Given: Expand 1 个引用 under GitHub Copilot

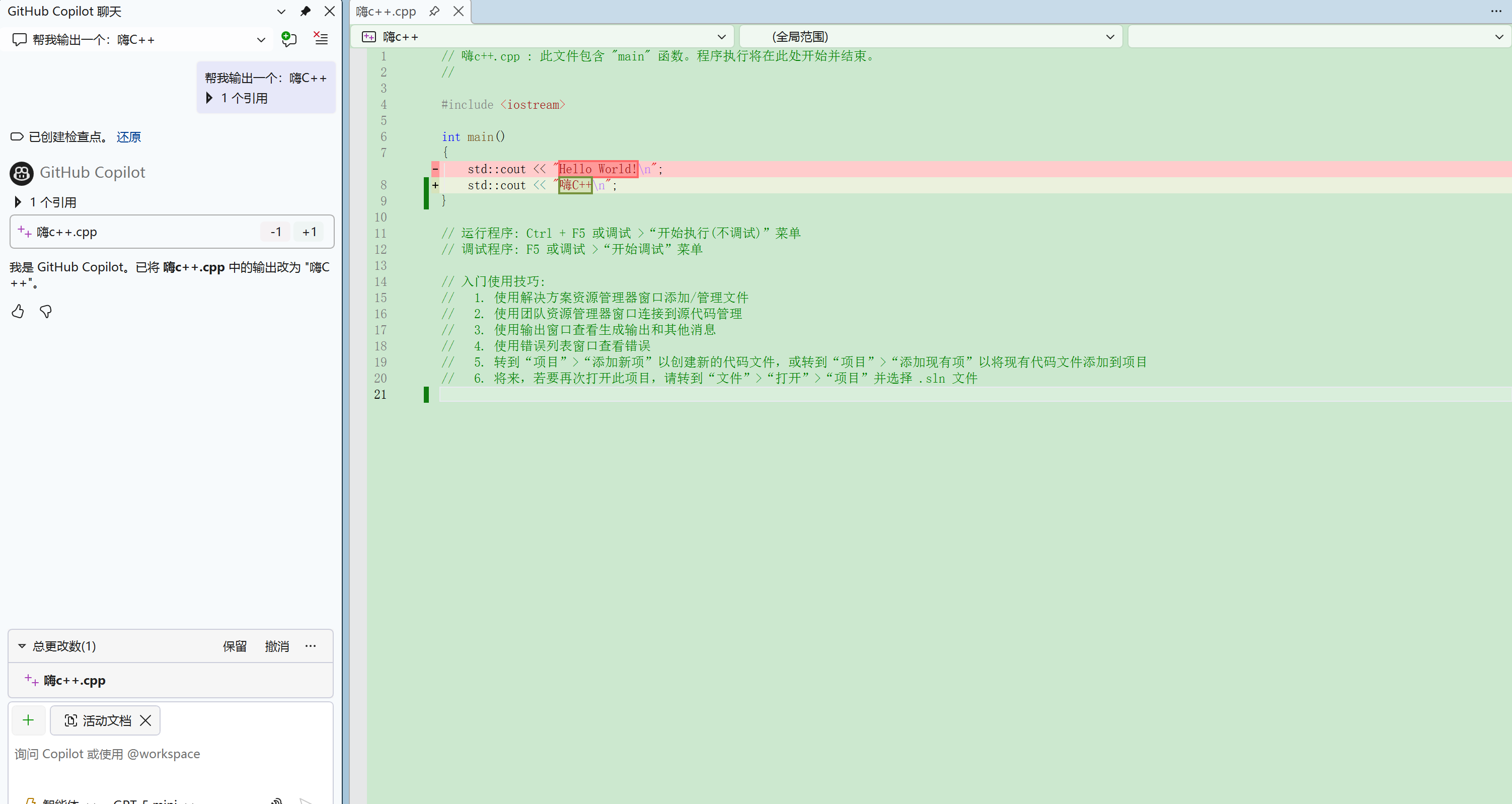Looking at the screenshot, I should 18,202.
